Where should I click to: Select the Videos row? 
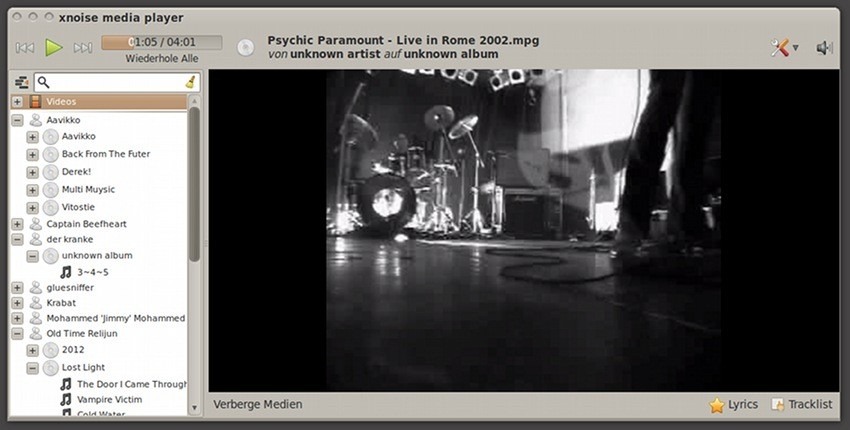pos(99,101)
